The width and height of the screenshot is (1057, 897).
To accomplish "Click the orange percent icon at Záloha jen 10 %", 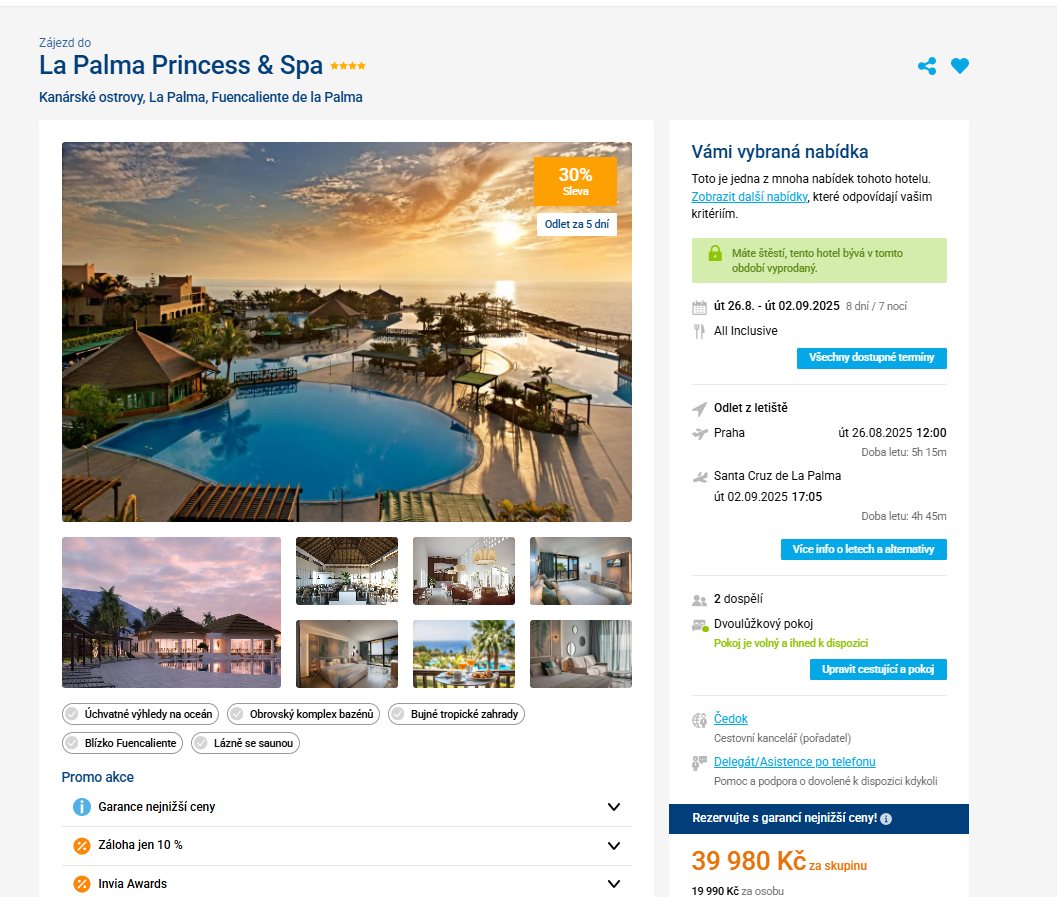I will 82,845.
